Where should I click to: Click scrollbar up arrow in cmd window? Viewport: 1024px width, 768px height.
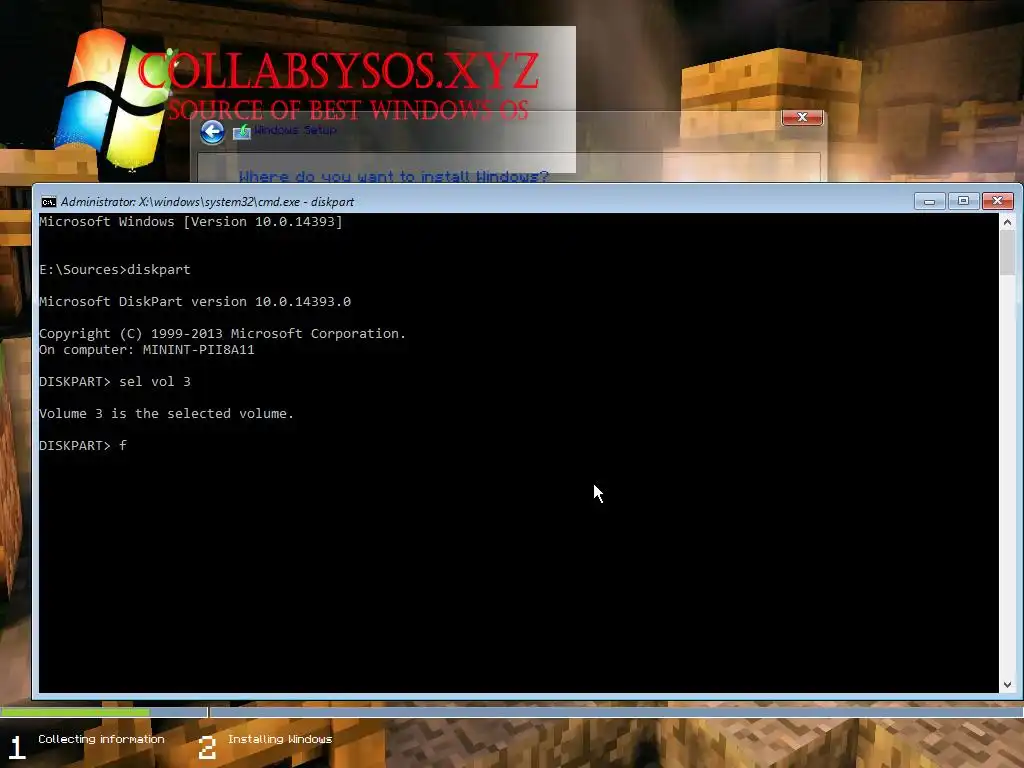(x=1007, y=222)
